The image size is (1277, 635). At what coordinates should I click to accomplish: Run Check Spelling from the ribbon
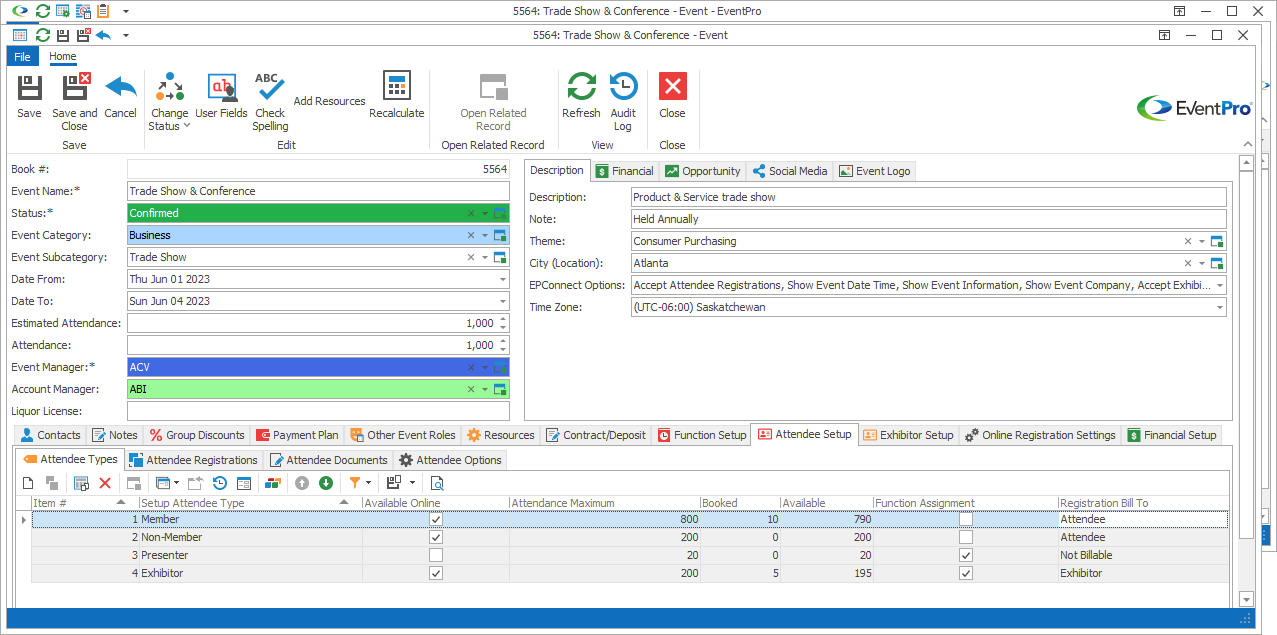coord(270,101)
